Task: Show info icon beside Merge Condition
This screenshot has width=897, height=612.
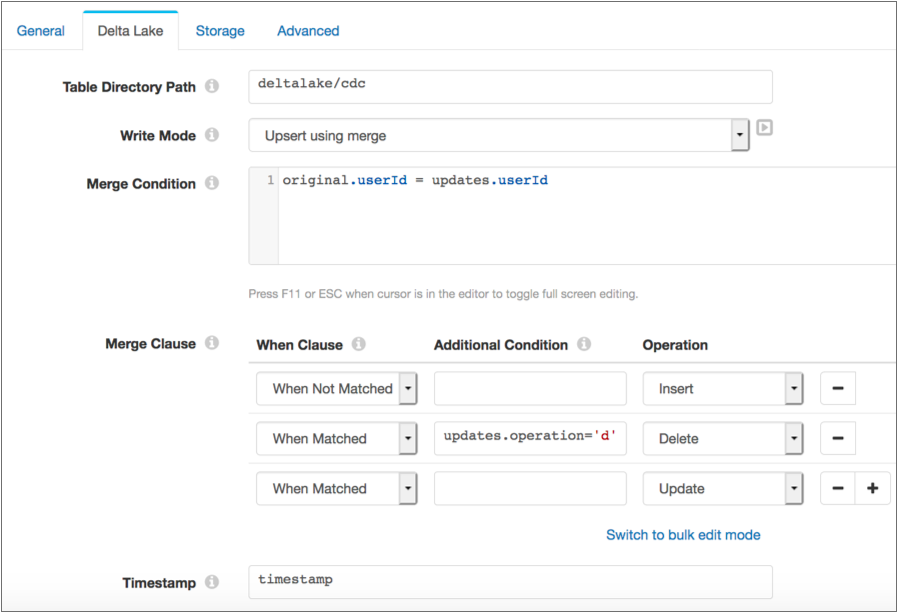Action: [x=212, y=182]
